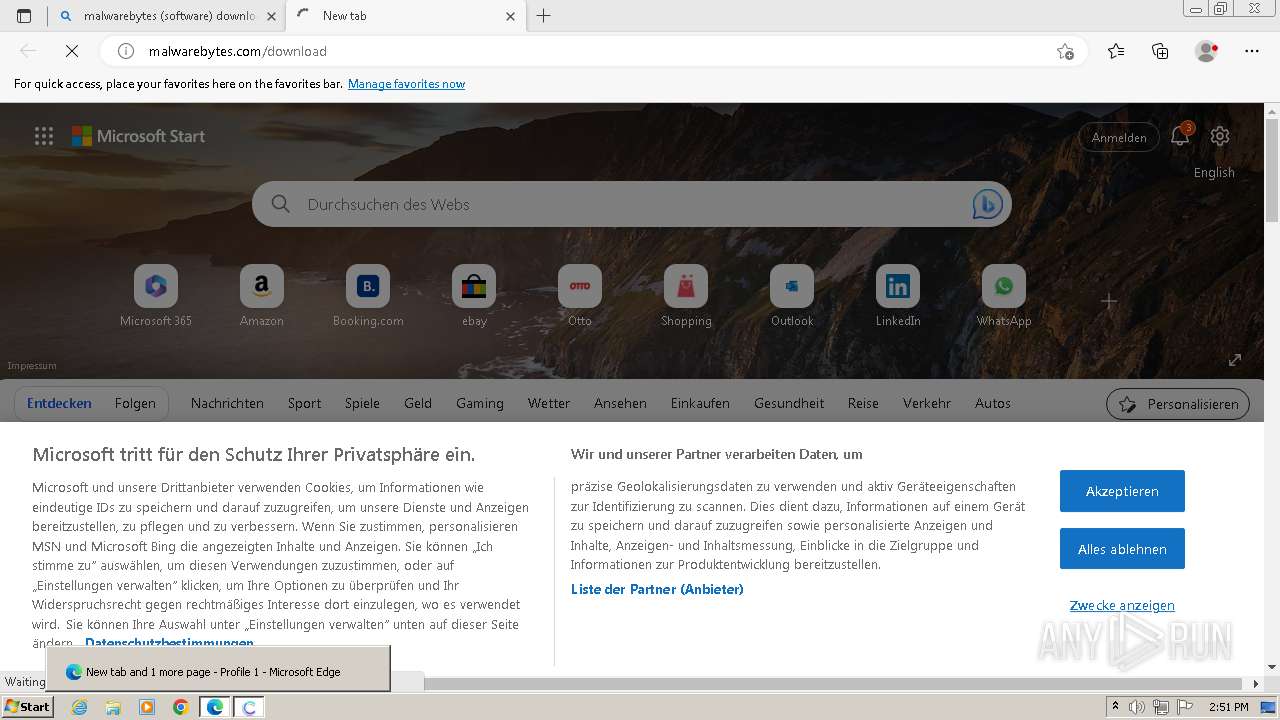Viewport: 1280px width, 720px height.
Task: Open the Collections toolbar button
Action: tap(1160, 51)
